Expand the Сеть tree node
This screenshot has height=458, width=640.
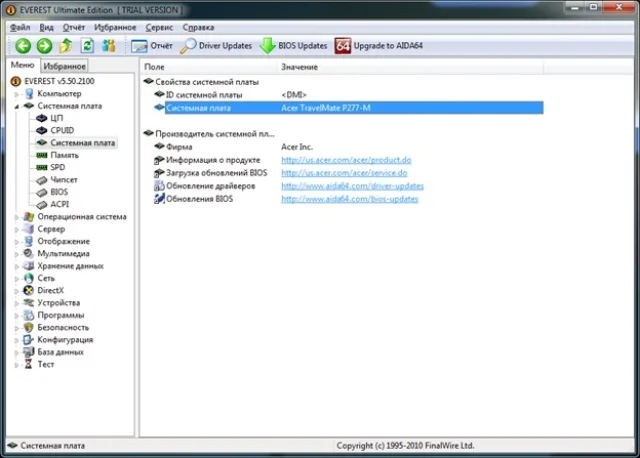(17, 278)
